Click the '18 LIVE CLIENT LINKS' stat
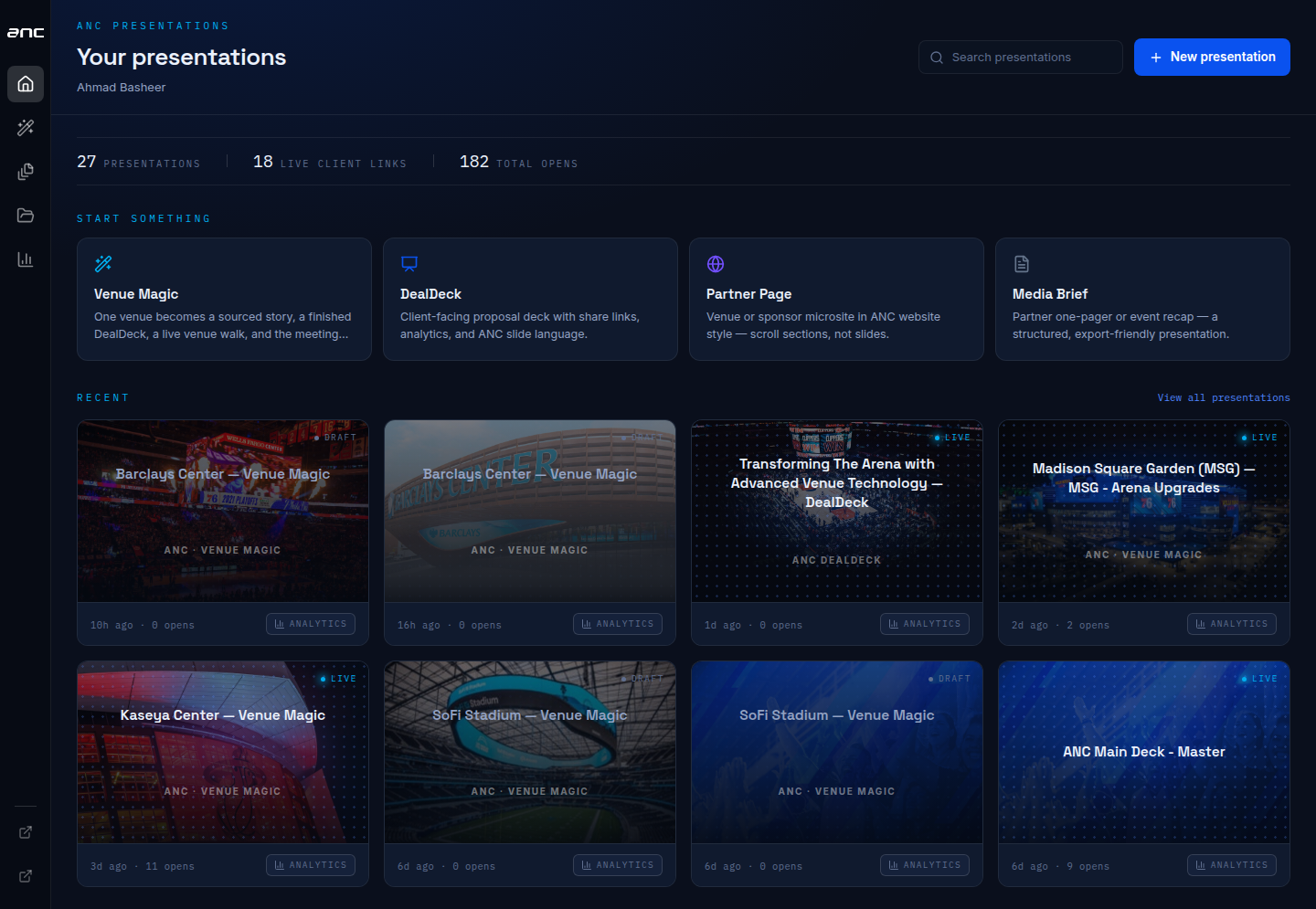The image size is (1316, 909). point(330,163)
